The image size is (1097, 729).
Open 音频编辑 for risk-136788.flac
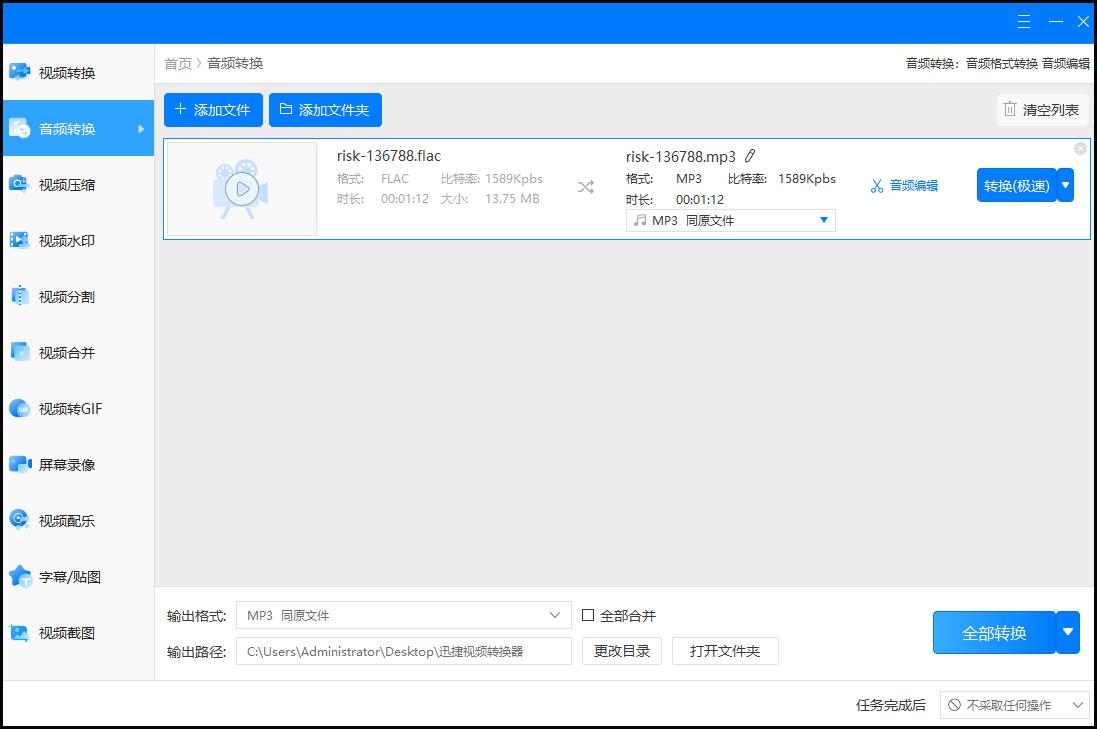click(903, 184)
